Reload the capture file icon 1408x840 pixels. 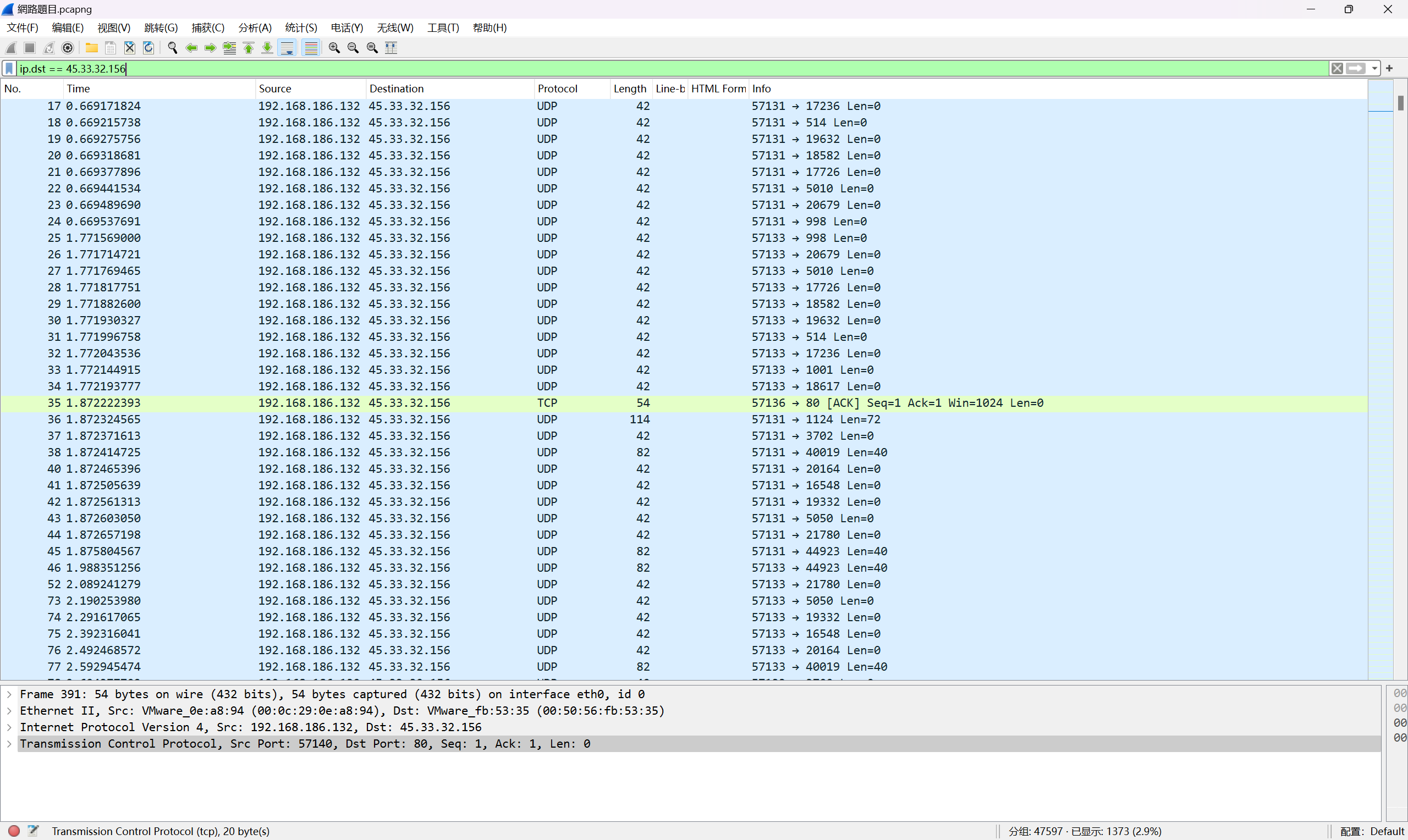pyautogui.click(x=148, y=48)
